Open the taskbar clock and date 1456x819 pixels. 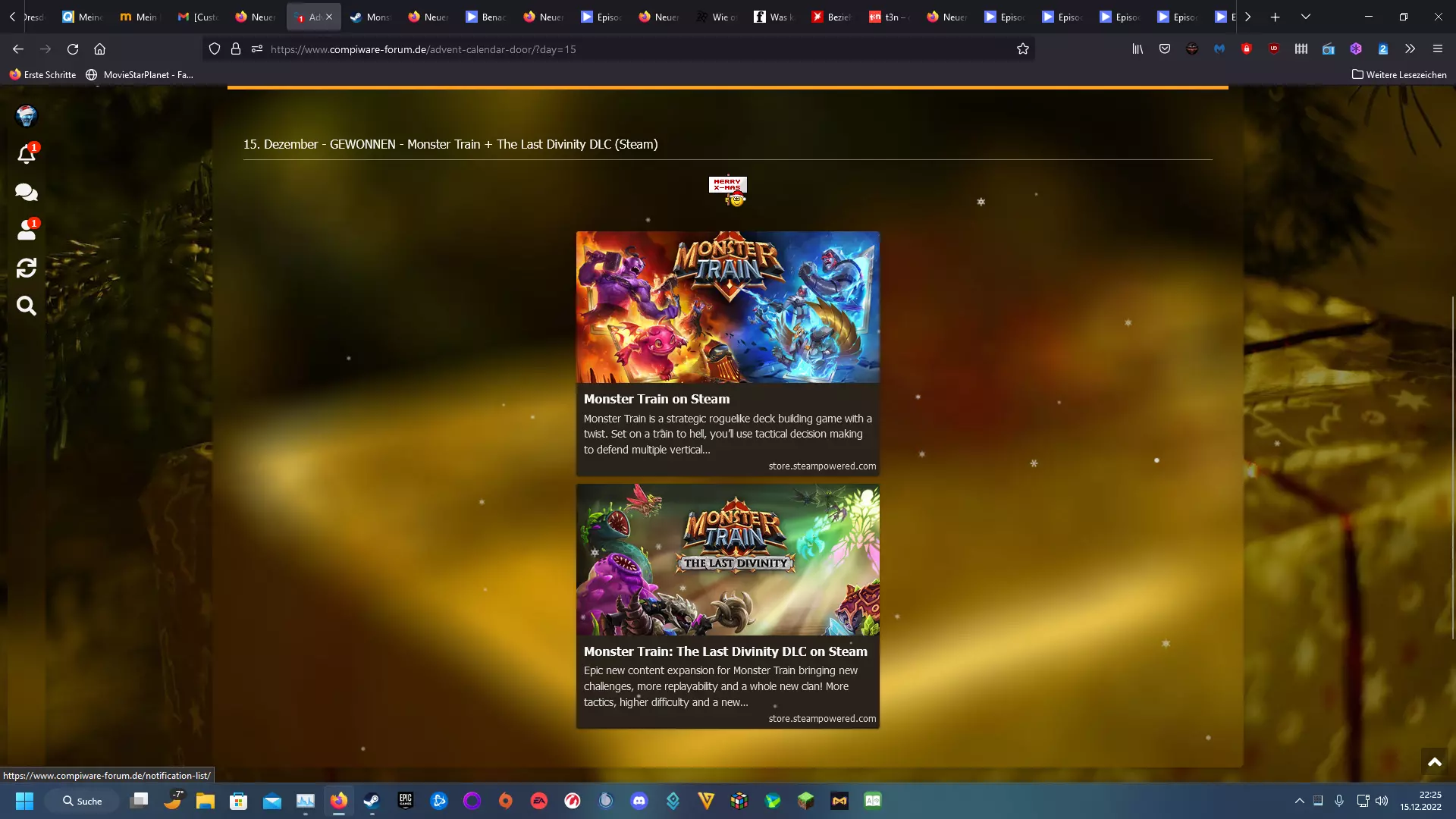1421,801
